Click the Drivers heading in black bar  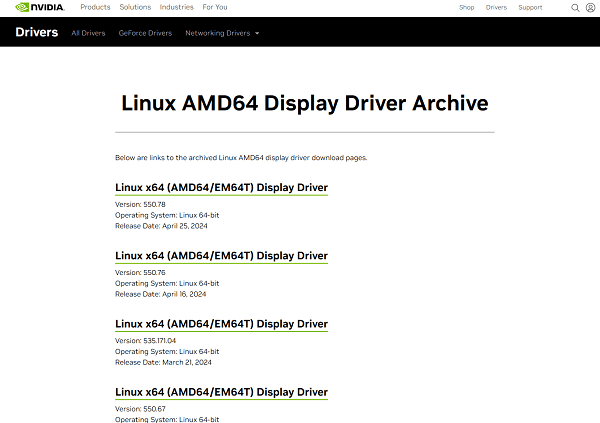[37, 32]
